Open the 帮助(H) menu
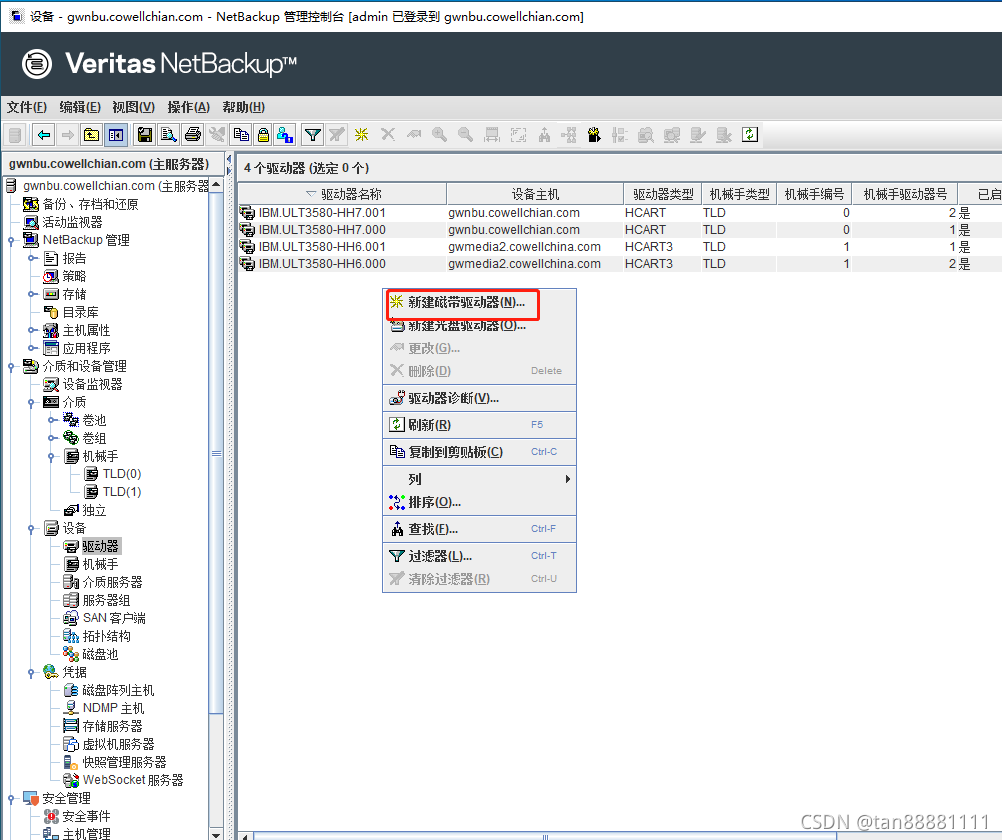 point(243,107)
